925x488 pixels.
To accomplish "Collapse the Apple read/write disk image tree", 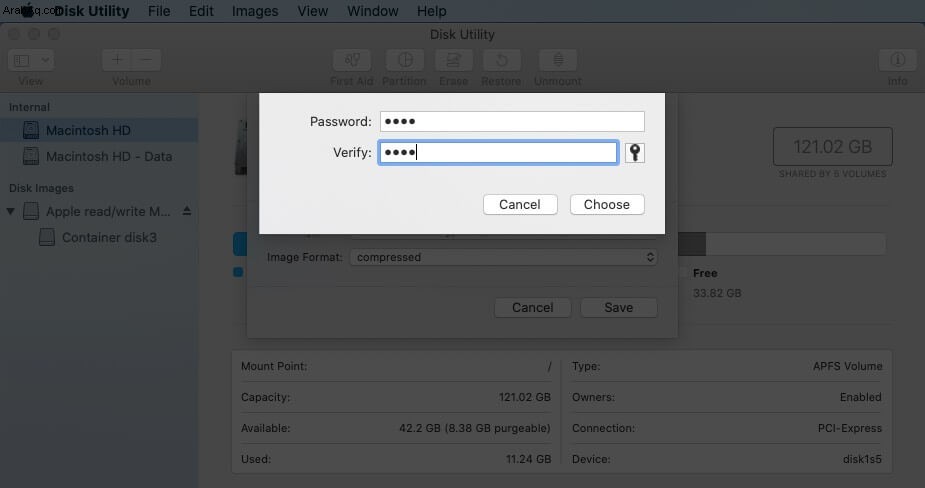I will pos(11,211).
